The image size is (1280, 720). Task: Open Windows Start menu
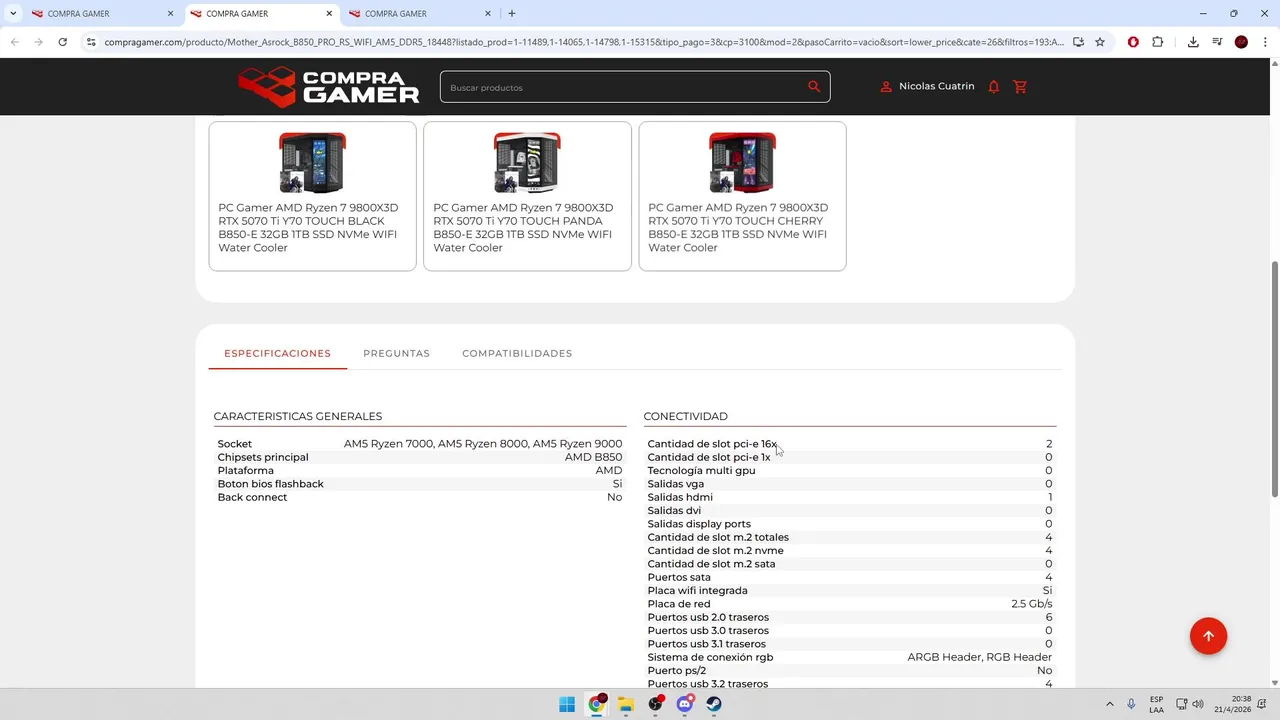567,704
